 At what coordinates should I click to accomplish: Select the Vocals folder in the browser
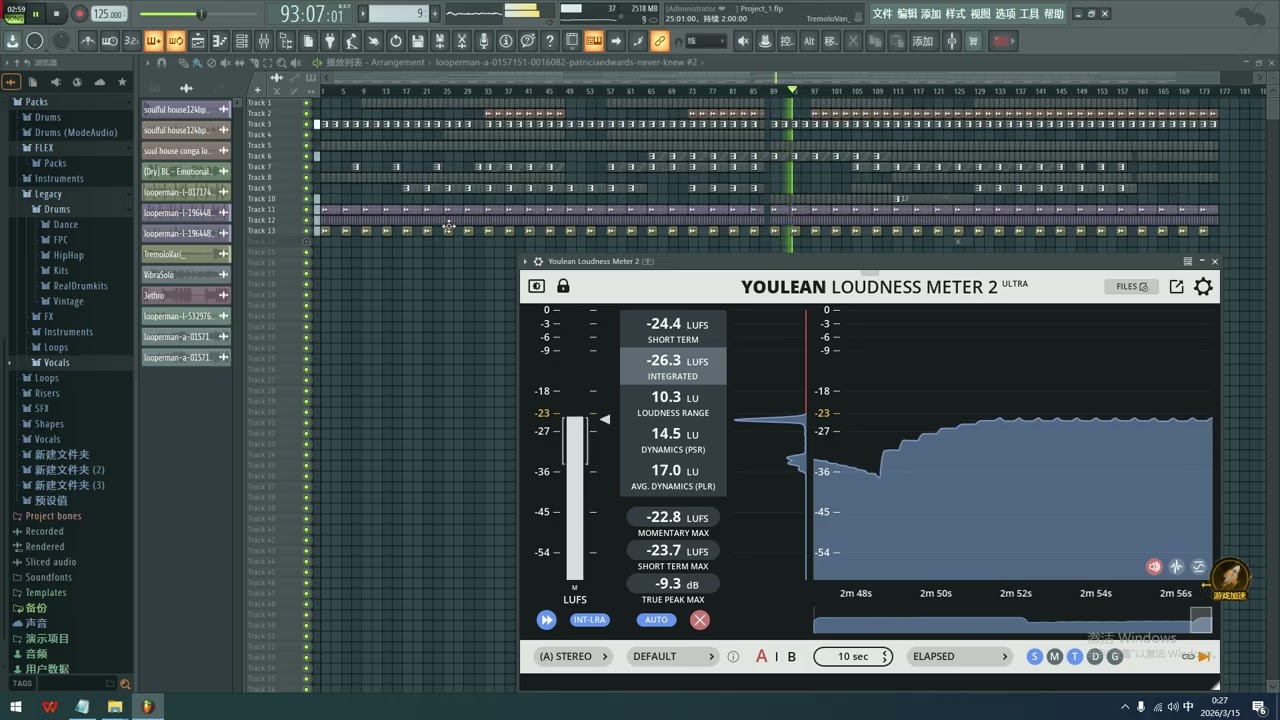56,363
